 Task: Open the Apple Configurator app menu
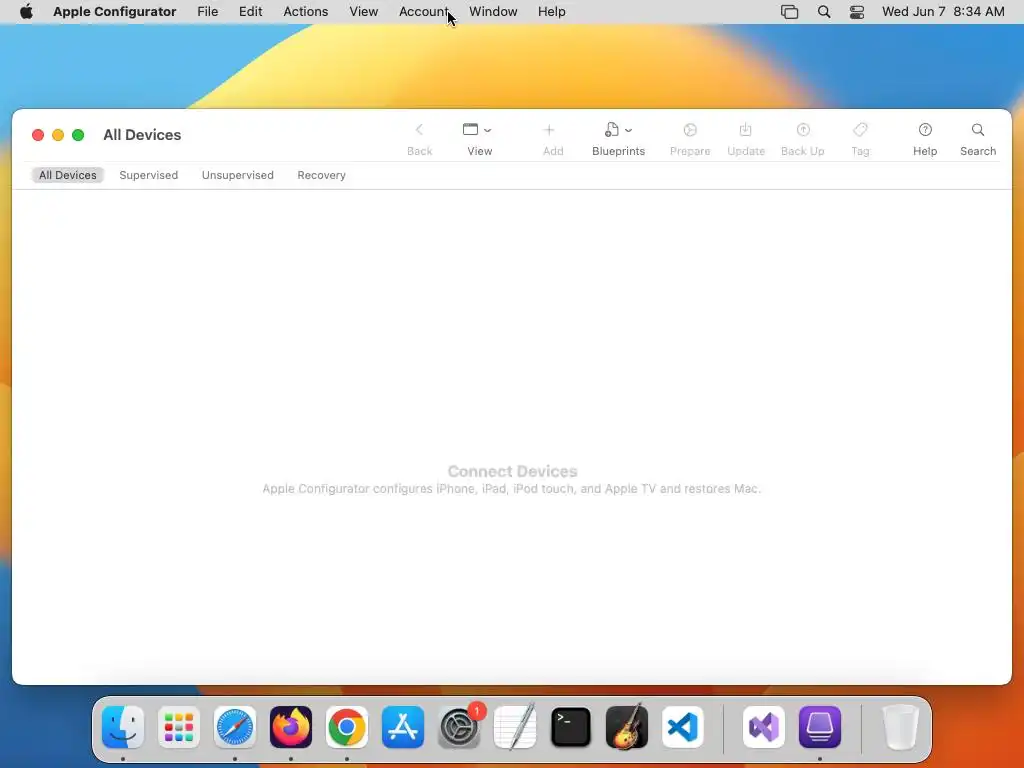point(114,12)
